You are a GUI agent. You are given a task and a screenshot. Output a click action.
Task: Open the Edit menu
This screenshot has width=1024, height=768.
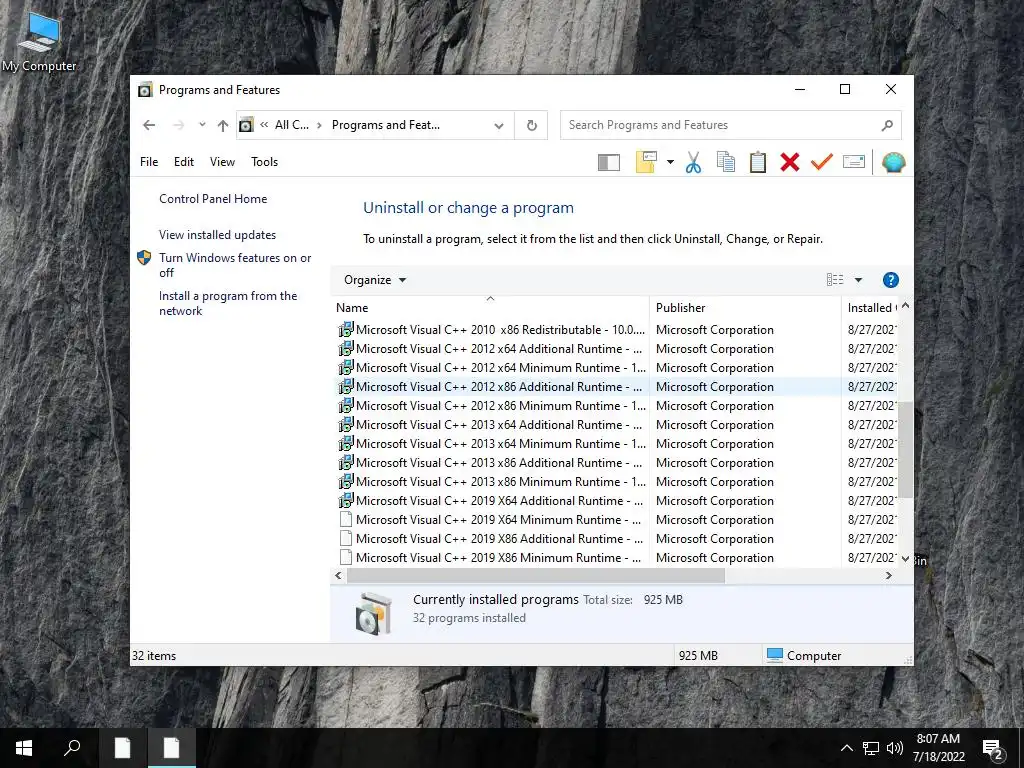[184, 162]
